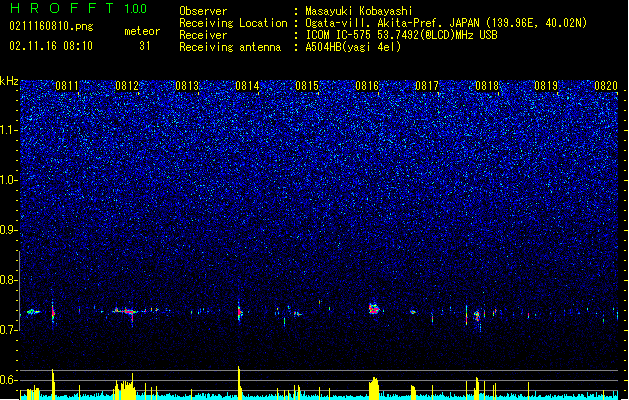629x400 pixels.
Task: Click the long meteor echo near 0812
Action: click(x=126, y=311)
